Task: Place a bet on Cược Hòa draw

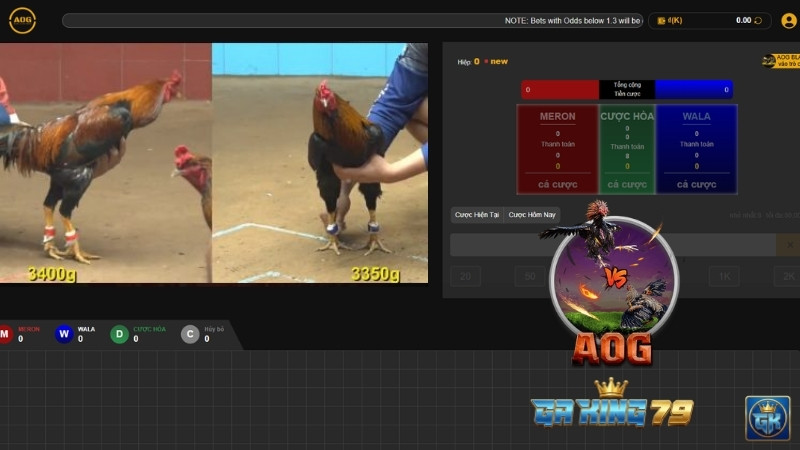Action: pos(627,184)
